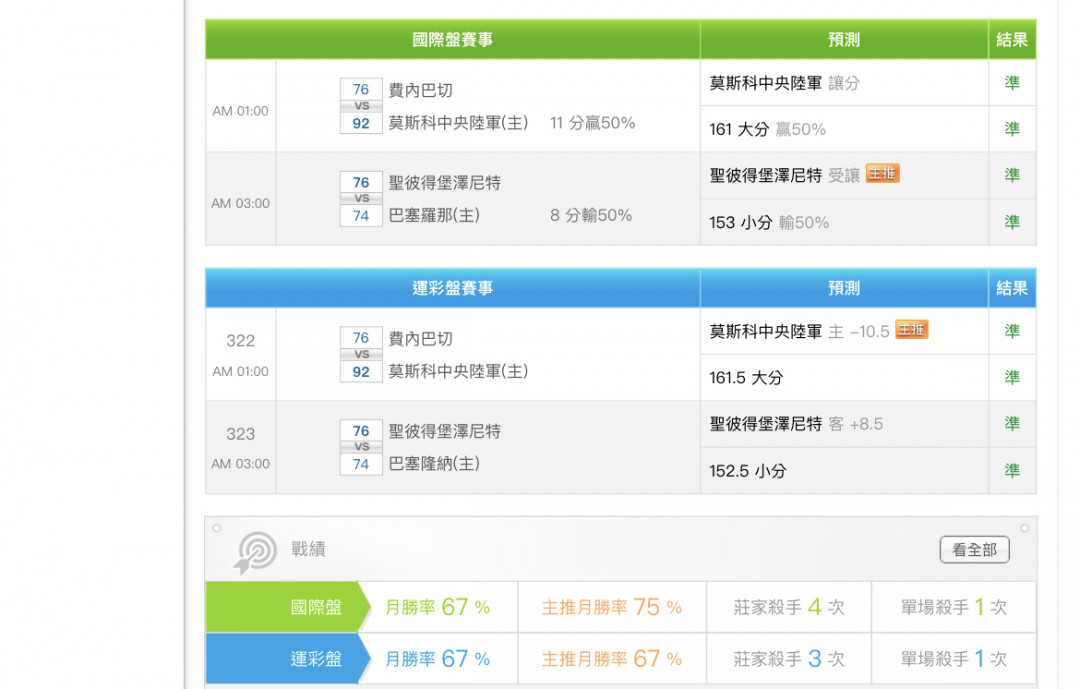The height and width of the screenshot is (689, 1080).
Task: Click game number 323
Action: coord(240,434)
